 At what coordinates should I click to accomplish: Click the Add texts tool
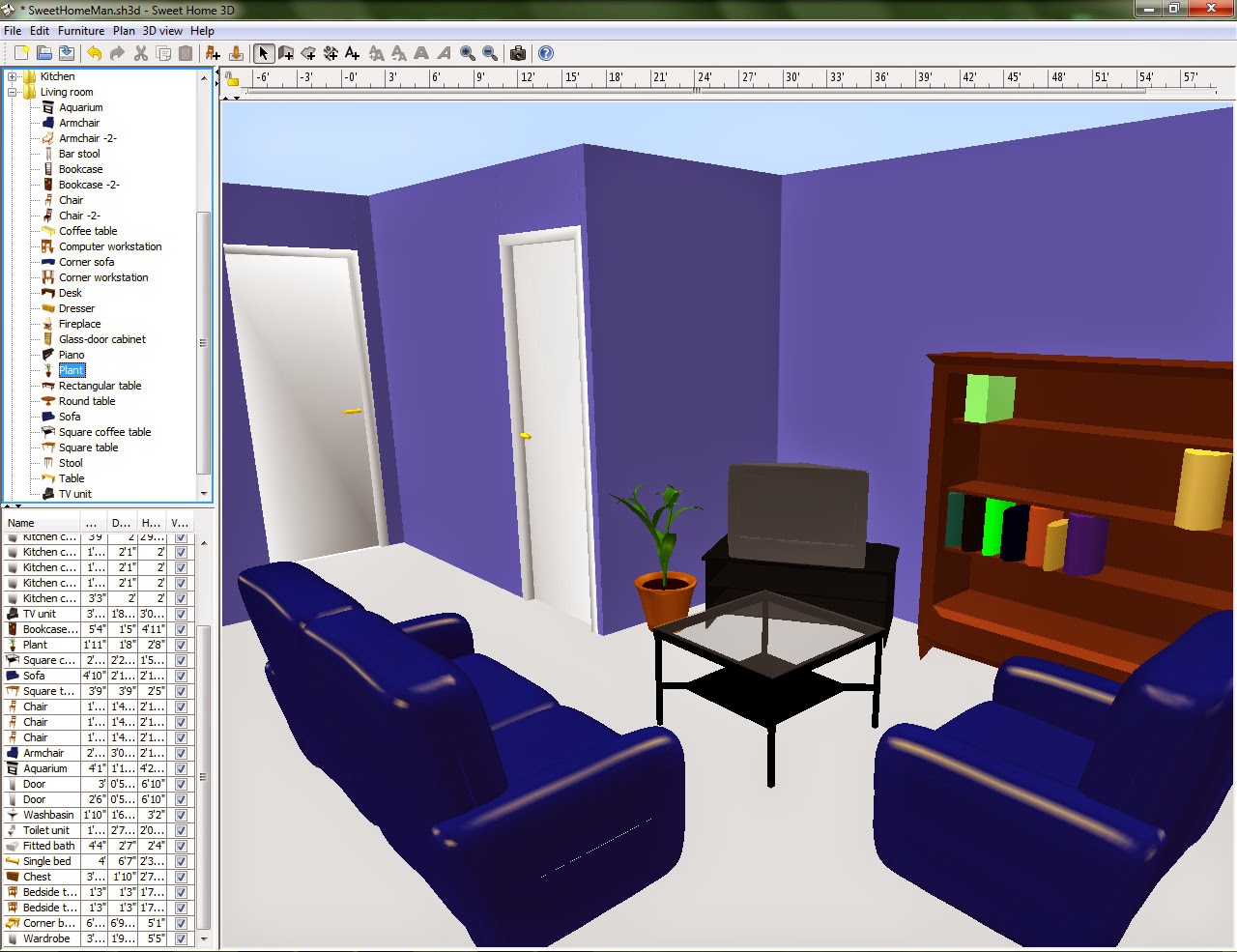(x=353, y=53)
